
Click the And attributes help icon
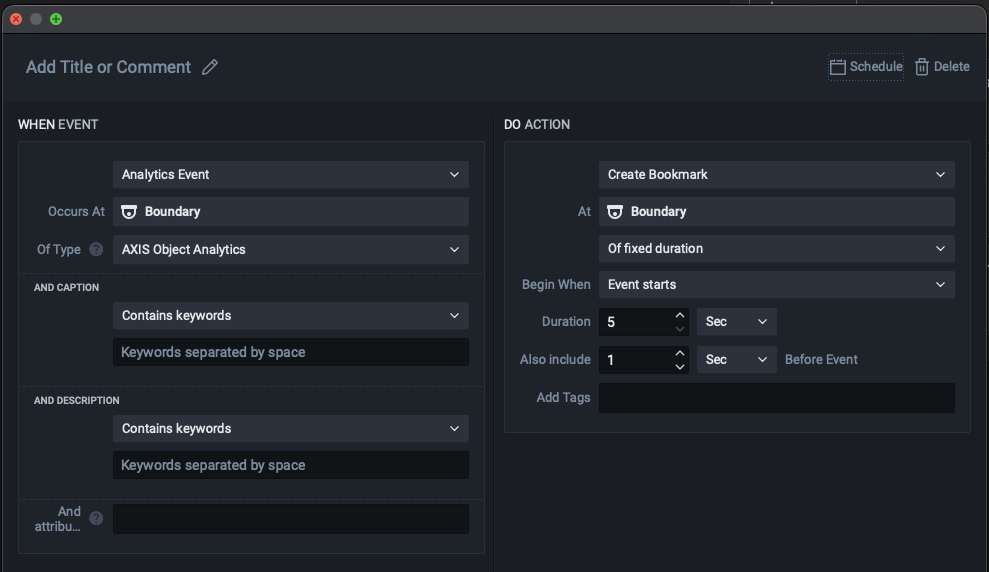[x=96, y=518]
